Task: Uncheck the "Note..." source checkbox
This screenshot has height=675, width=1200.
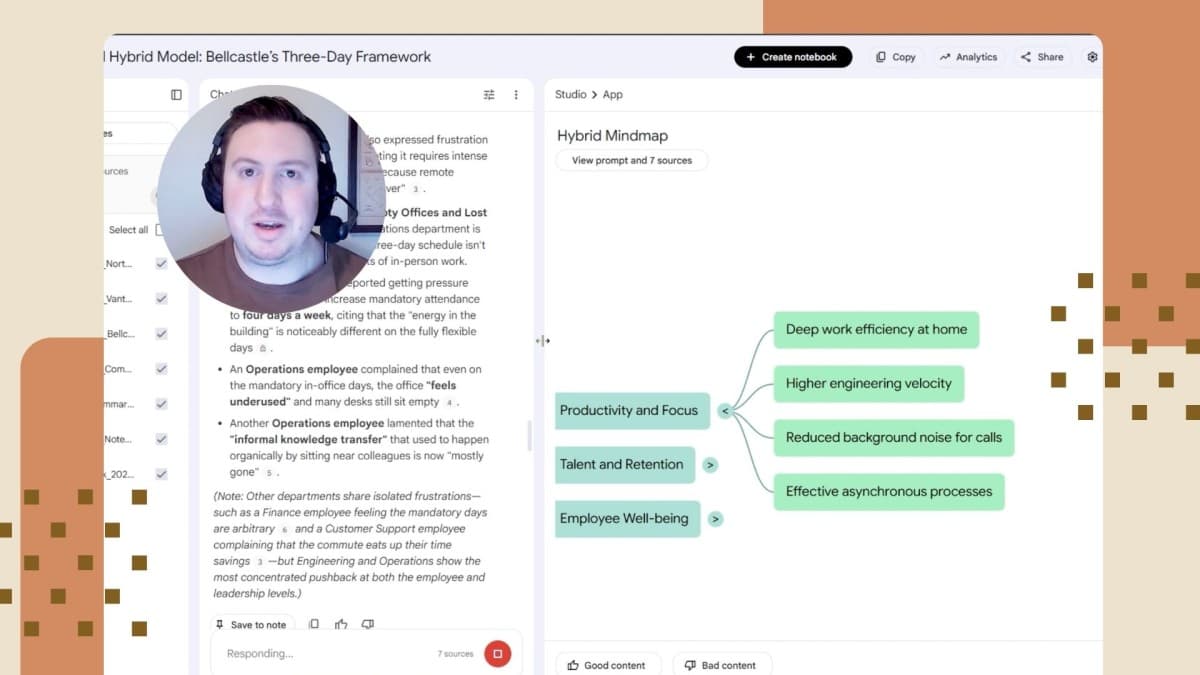Action: coord(161,439)
